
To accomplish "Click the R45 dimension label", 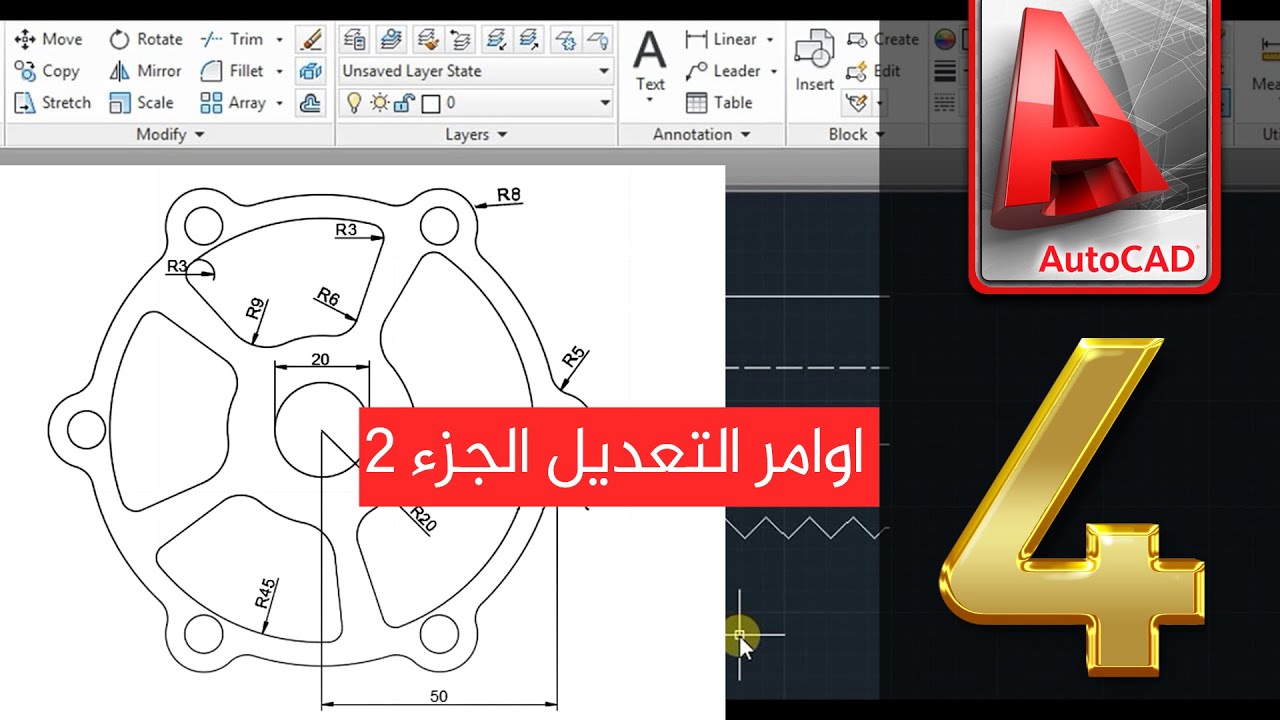I will click(x=264, y=593).
